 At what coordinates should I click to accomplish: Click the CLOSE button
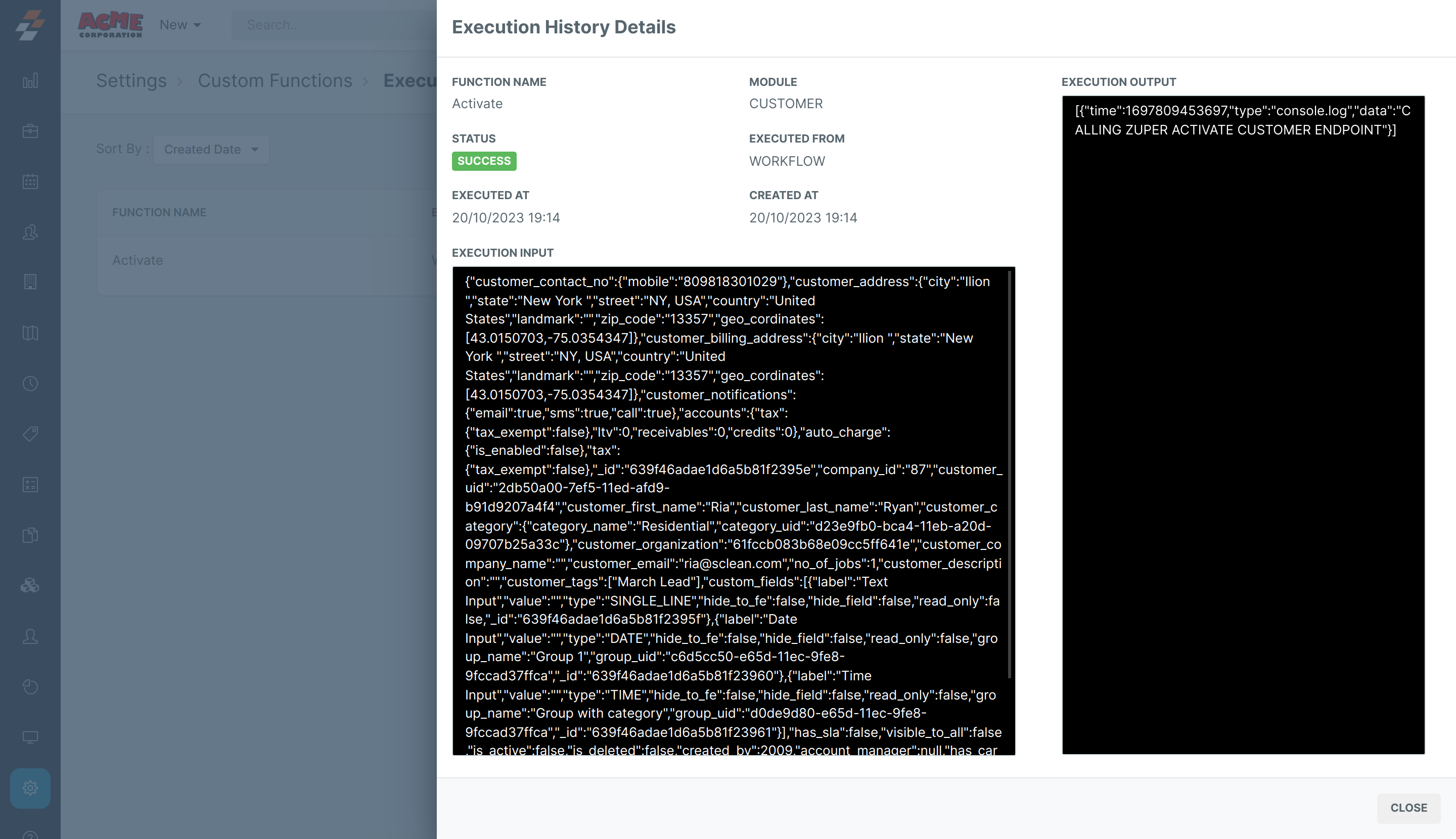[x=1408, y=808]
